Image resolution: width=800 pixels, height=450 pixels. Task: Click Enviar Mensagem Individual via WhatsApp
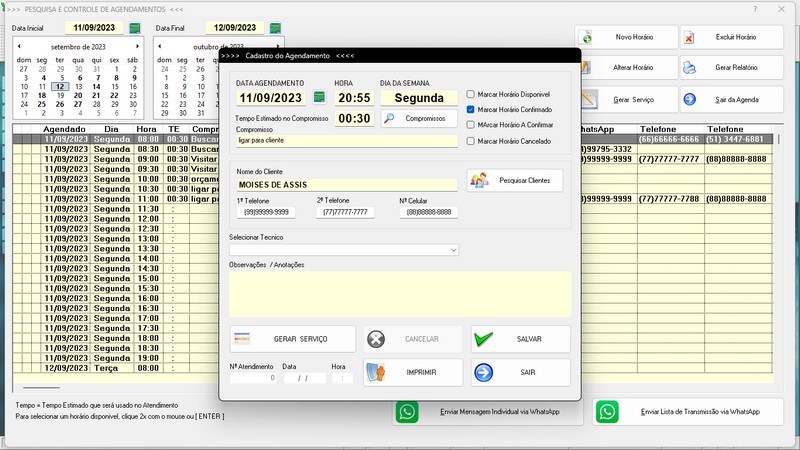pos(487,412)
